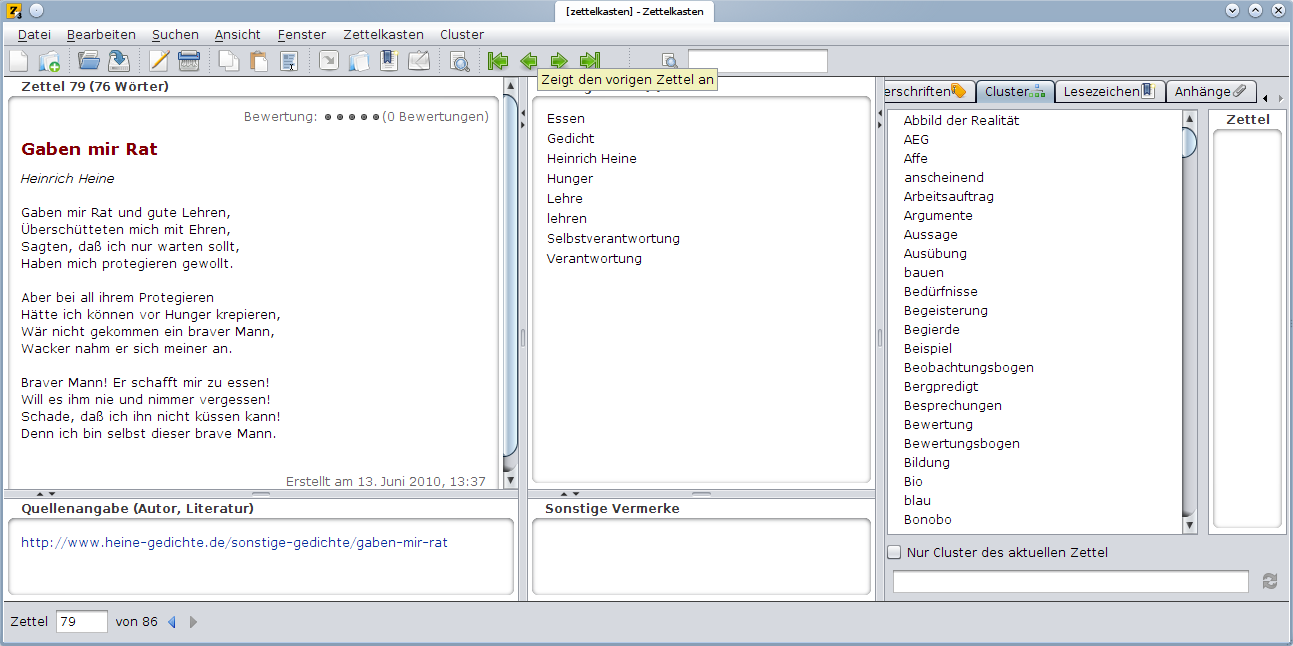Click the save-to-disk toolbar icon

coord(119,61)
